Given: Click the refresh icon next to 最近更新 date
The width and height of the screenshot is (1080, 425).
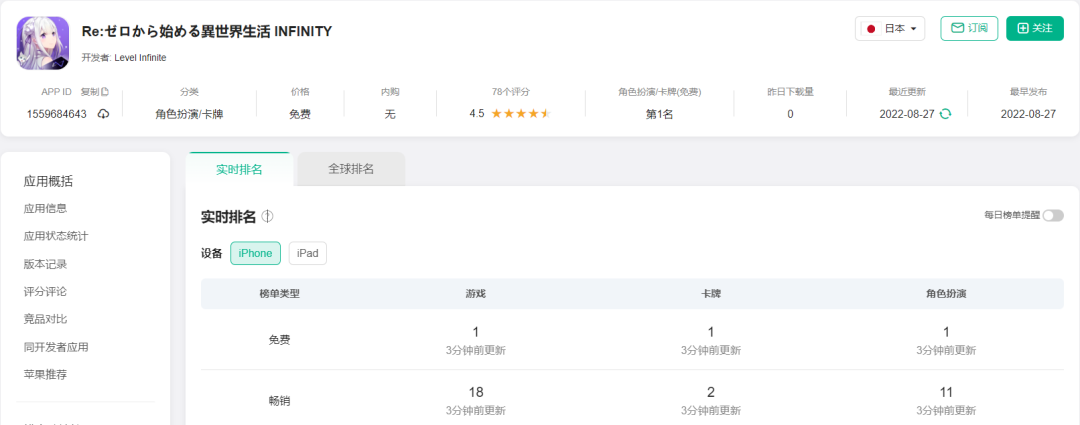Looking at the screenshot, I should 945,114.
